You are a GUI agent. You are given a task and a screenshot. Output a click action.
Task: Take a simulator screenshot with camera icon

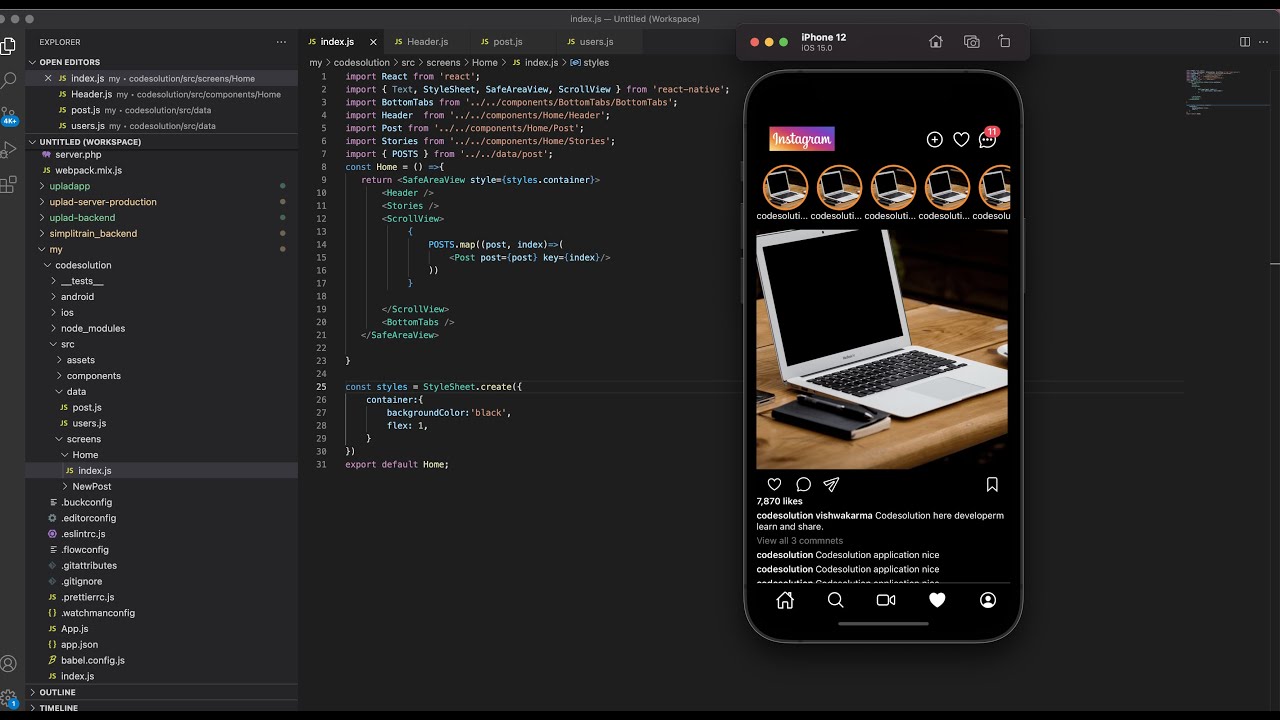(x=971, y=42)
